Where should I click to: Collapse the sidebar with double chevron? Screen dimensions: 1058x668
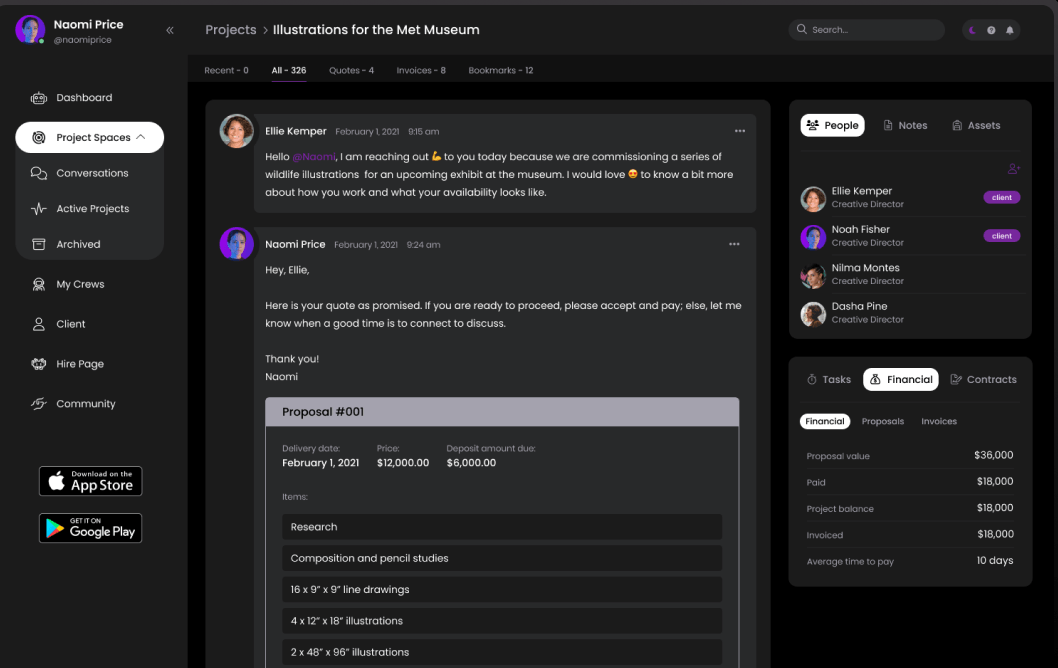[x=170, y=30]
